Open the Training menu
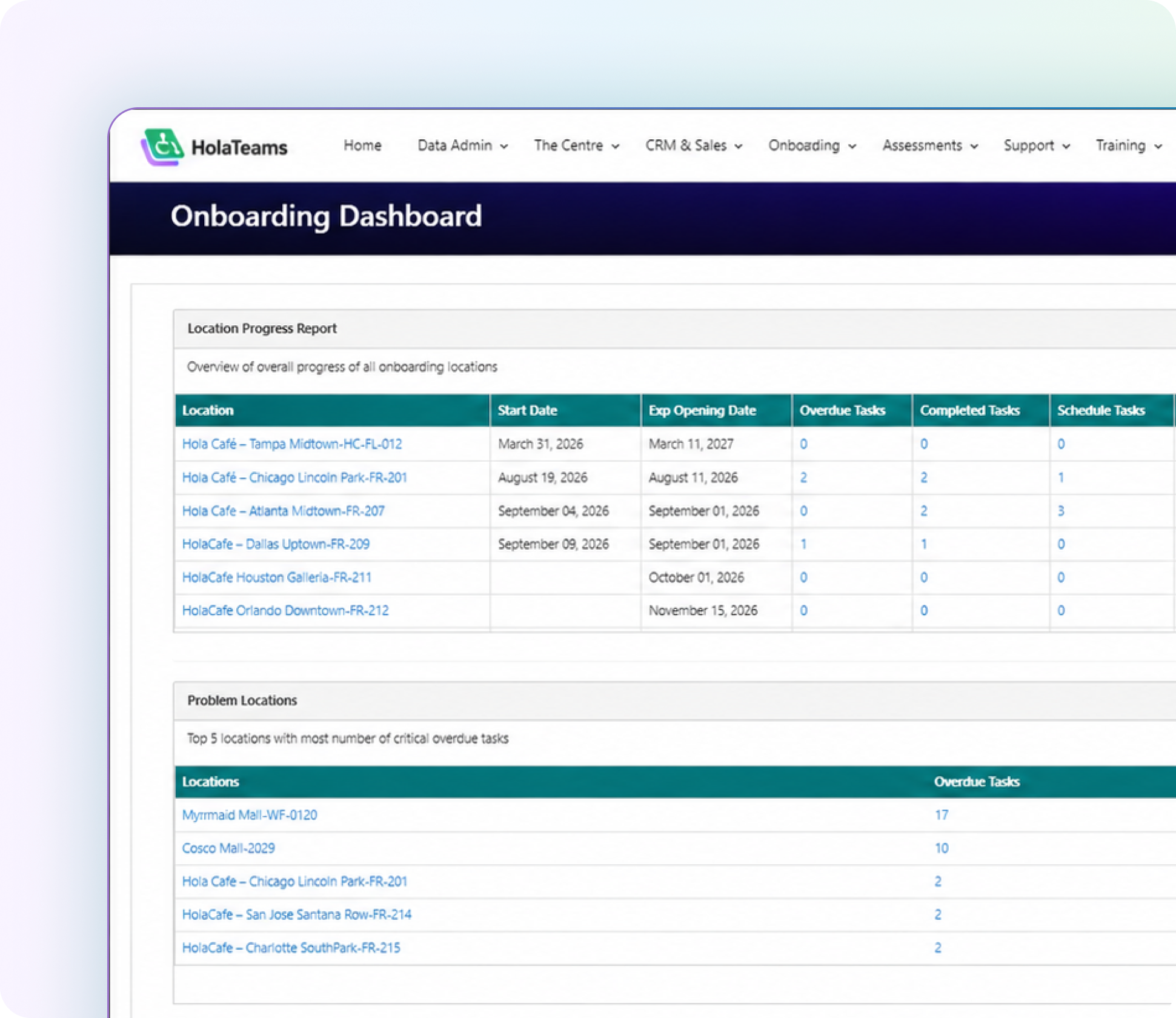This screenshot has height=1018, width=1176. click(x=1129, y=145)
